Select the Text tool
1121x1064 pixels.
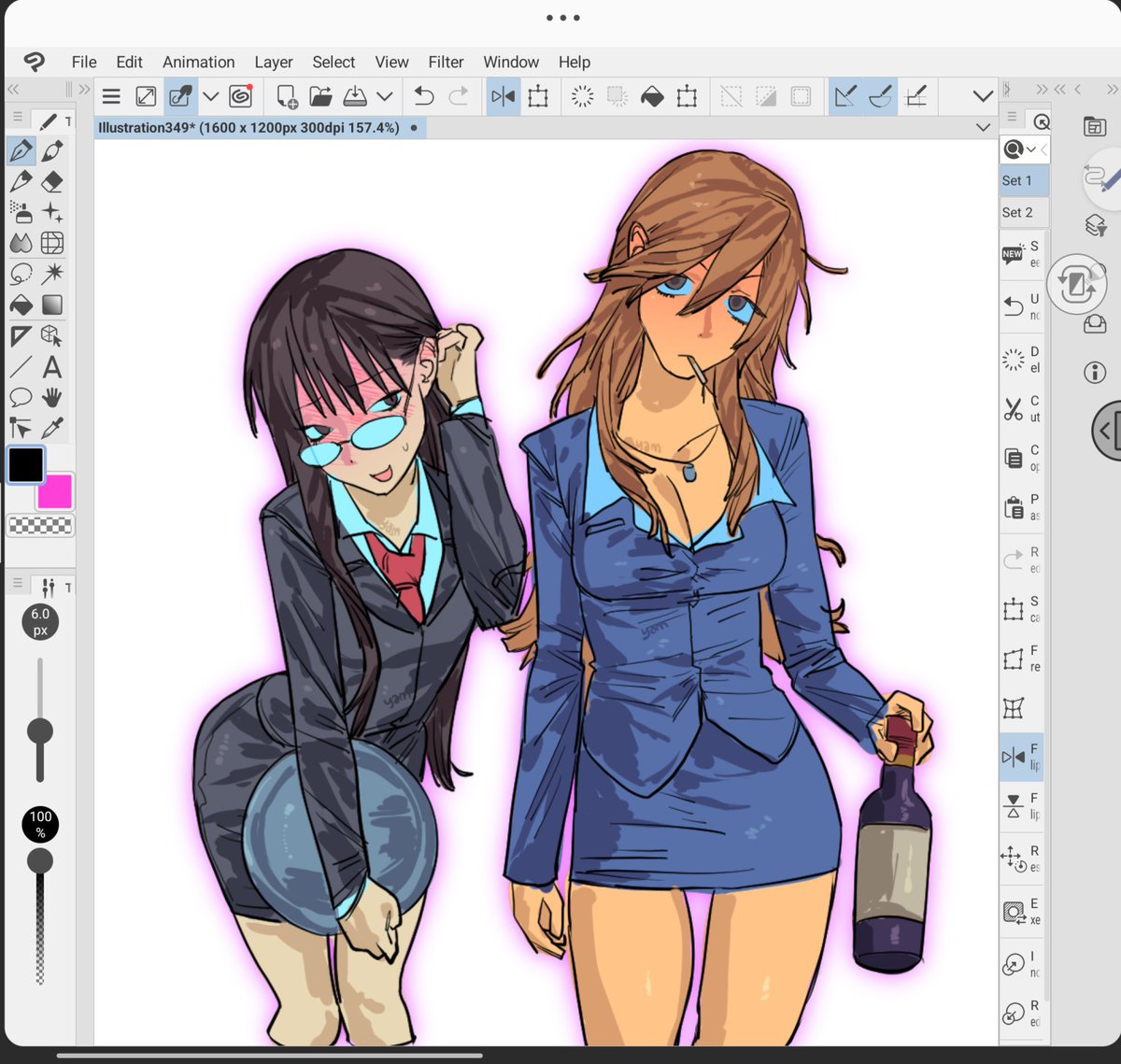point(52,366)
